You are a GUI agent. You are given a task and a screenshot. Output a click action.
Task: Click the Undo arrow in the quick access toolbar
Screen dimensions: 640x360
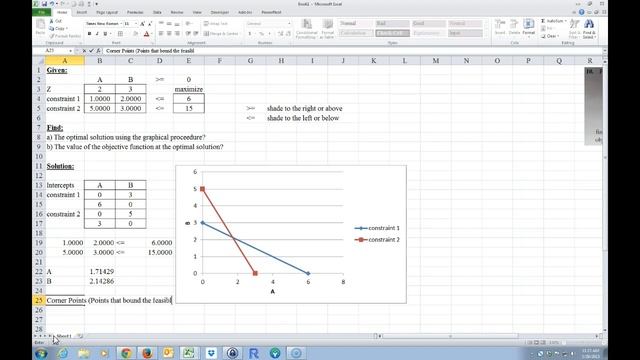52,4
